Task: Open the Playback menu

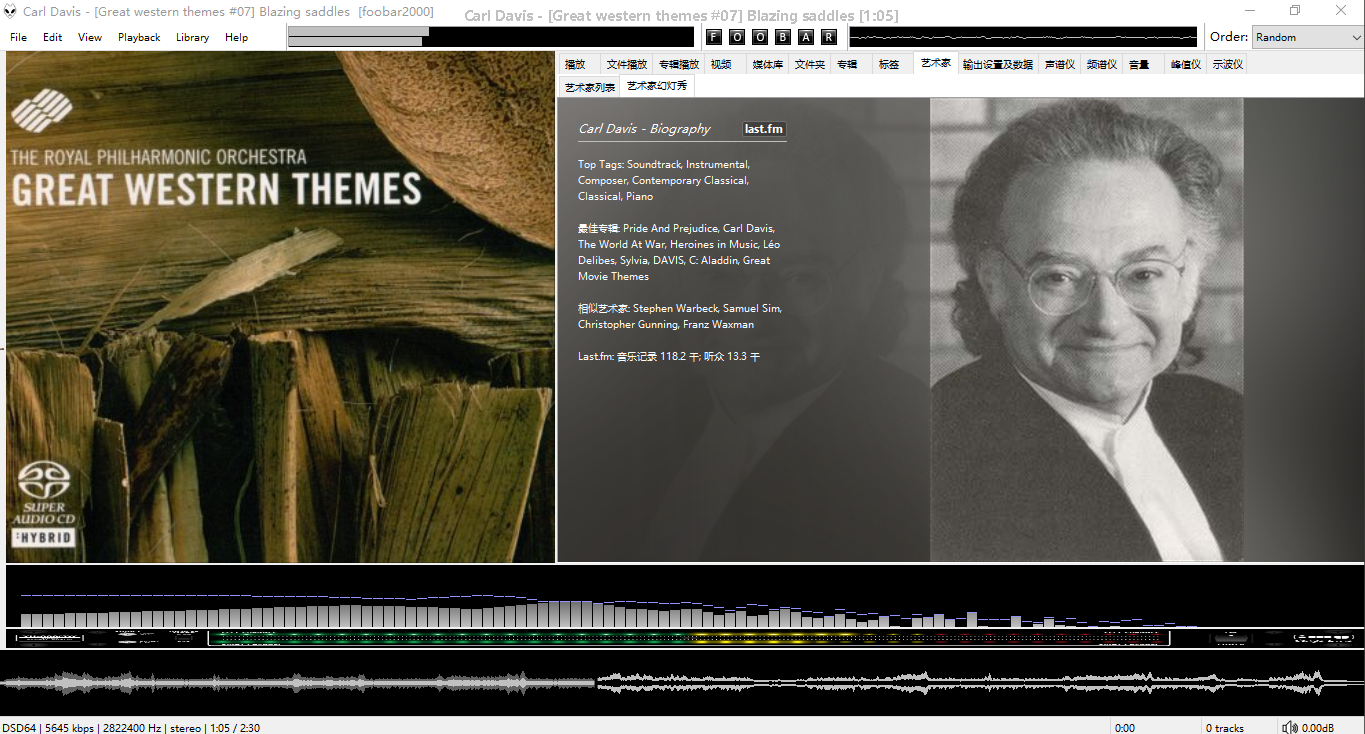Action: pyautogui.click(x=139, y=37)
